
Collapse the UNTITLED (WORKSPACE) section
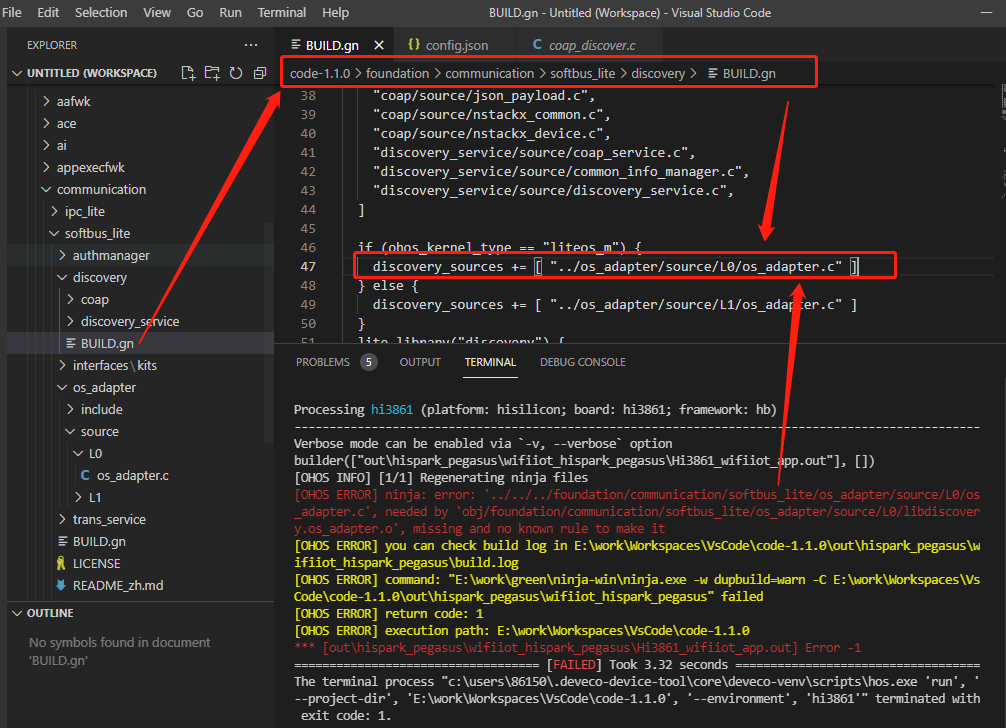(x=91, y=73)
